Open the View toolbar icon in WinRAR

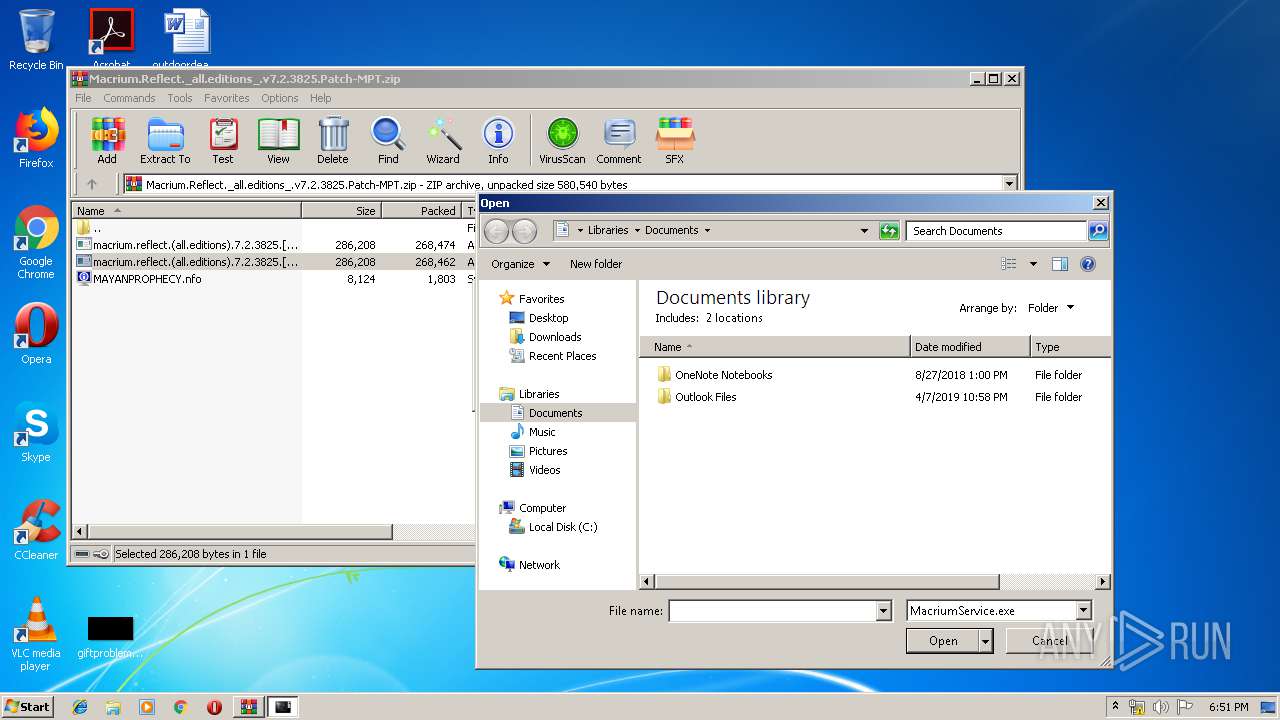click(278, 141)
